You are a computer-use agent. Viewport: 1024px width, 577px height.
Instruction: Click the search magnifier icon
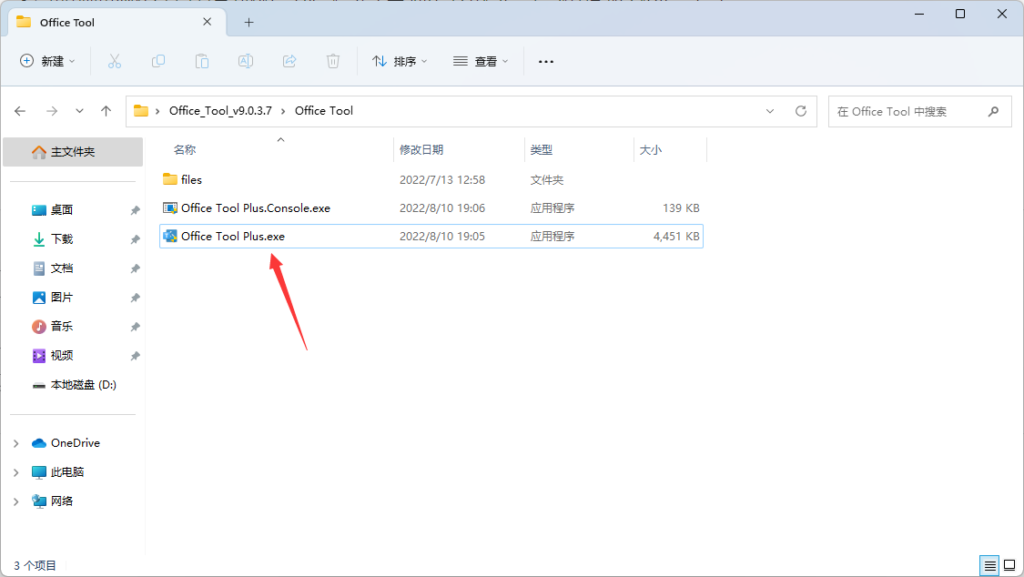click(x=993, y=112)
